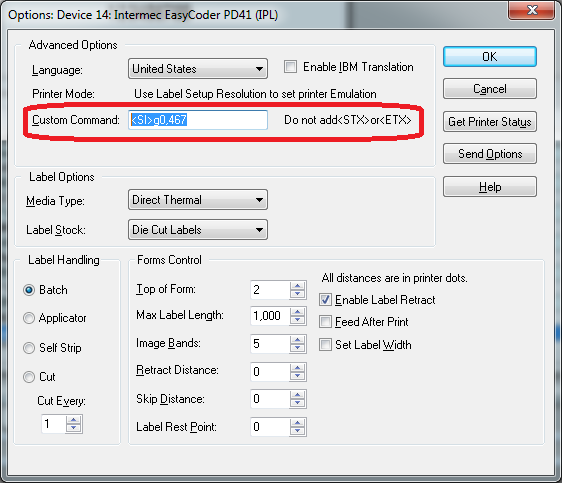Increase the Label Rest Point value
The height and width of the screenshot is (483, 562).
(x=297, y=423)
